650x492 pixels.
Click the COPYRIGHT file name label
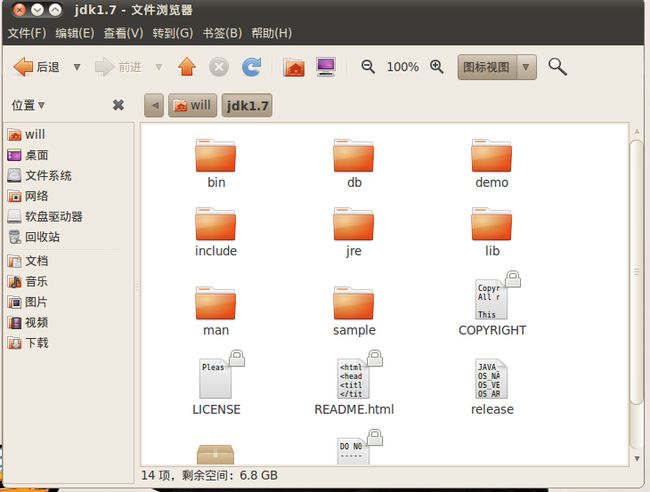492,330
